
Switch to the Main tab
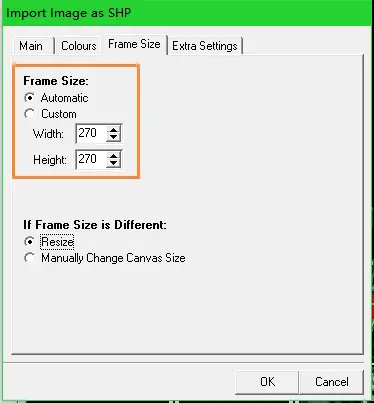[x=33, y=46]
